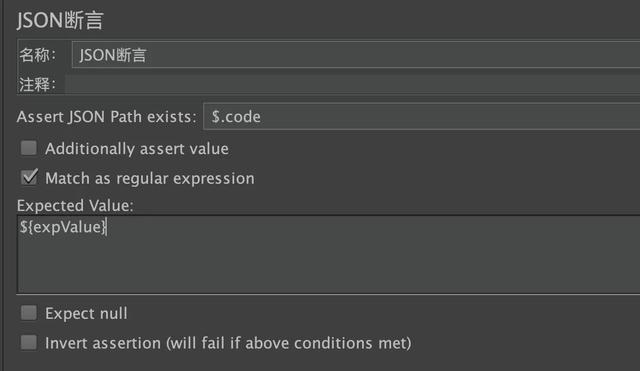This screenshot has width=640, height=371.
Task: Click the Assert JSON Path exists field
Action: click(422, 117)
